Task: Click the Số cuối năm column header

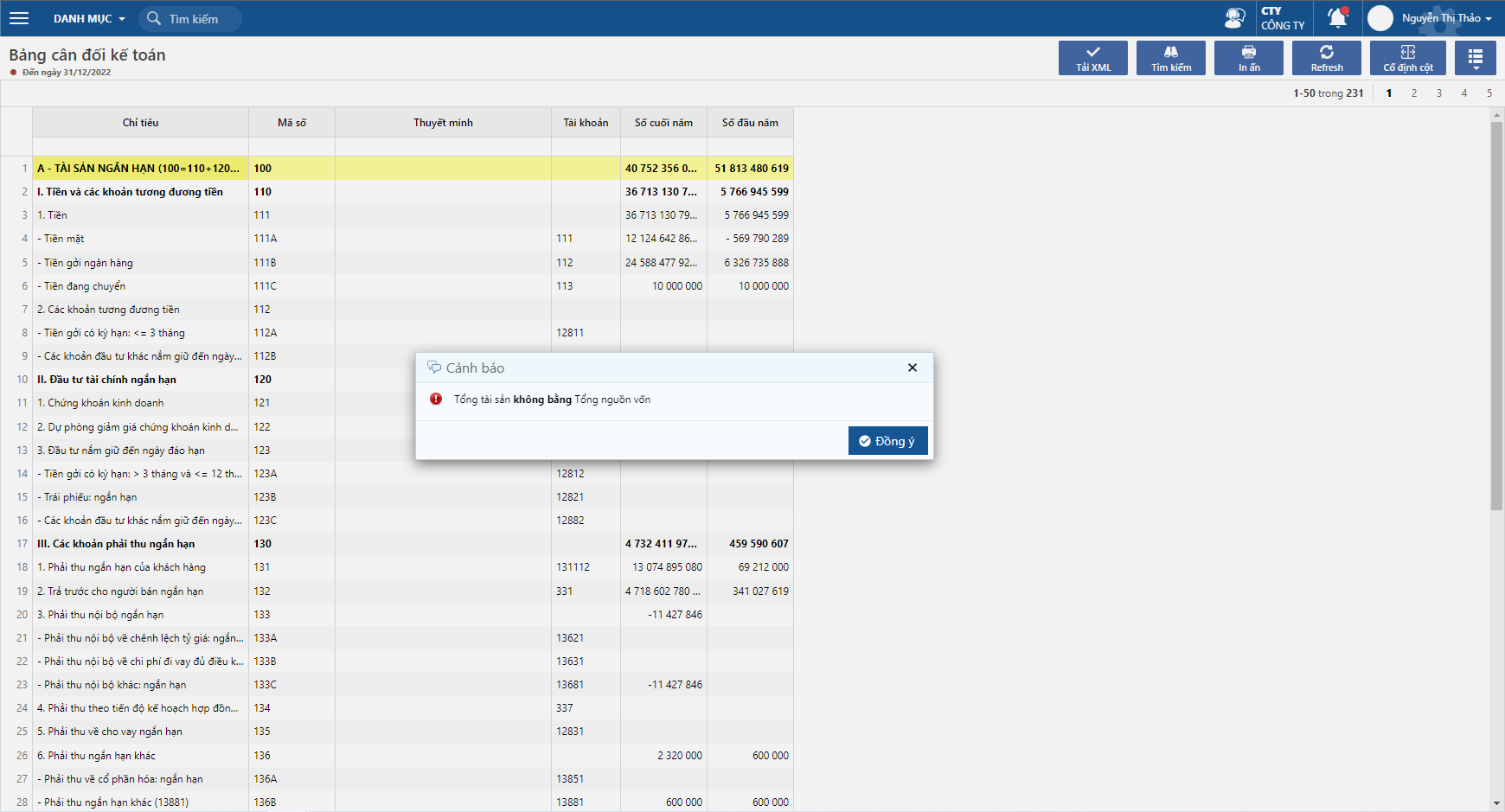Action: (x=663, y=123)
